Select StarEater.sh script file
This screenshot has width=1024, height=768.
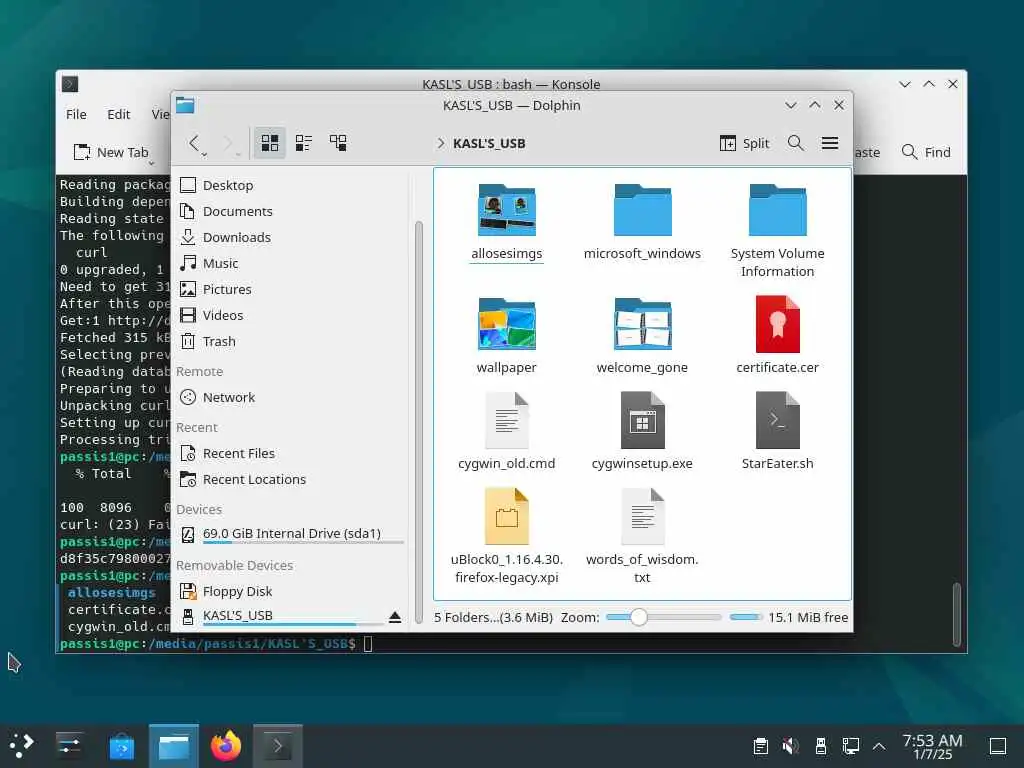point(777,431)
